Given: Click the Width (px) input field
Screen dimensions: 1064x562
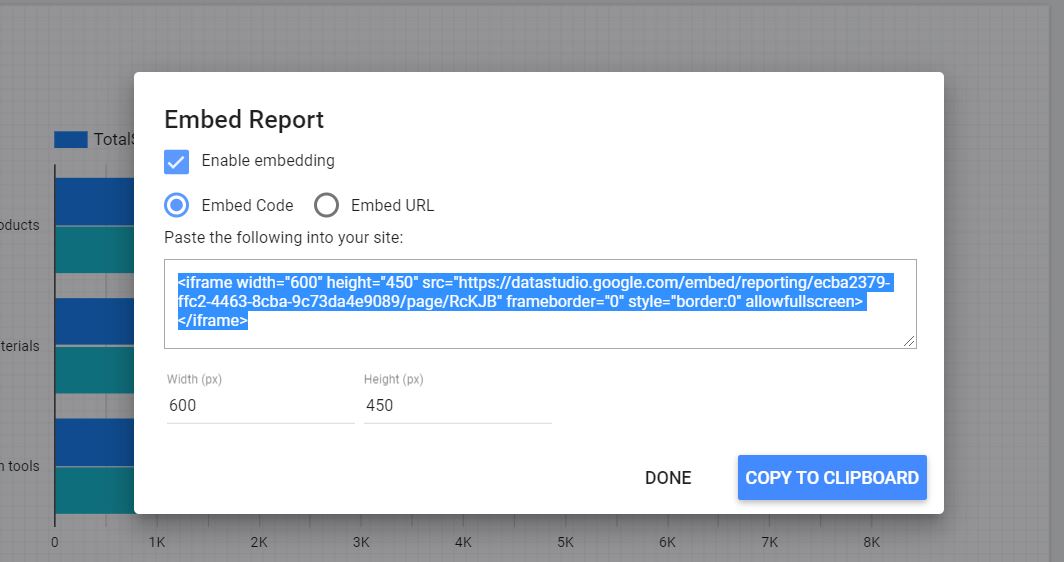Looking at the screenshot, I should (260, 405).
